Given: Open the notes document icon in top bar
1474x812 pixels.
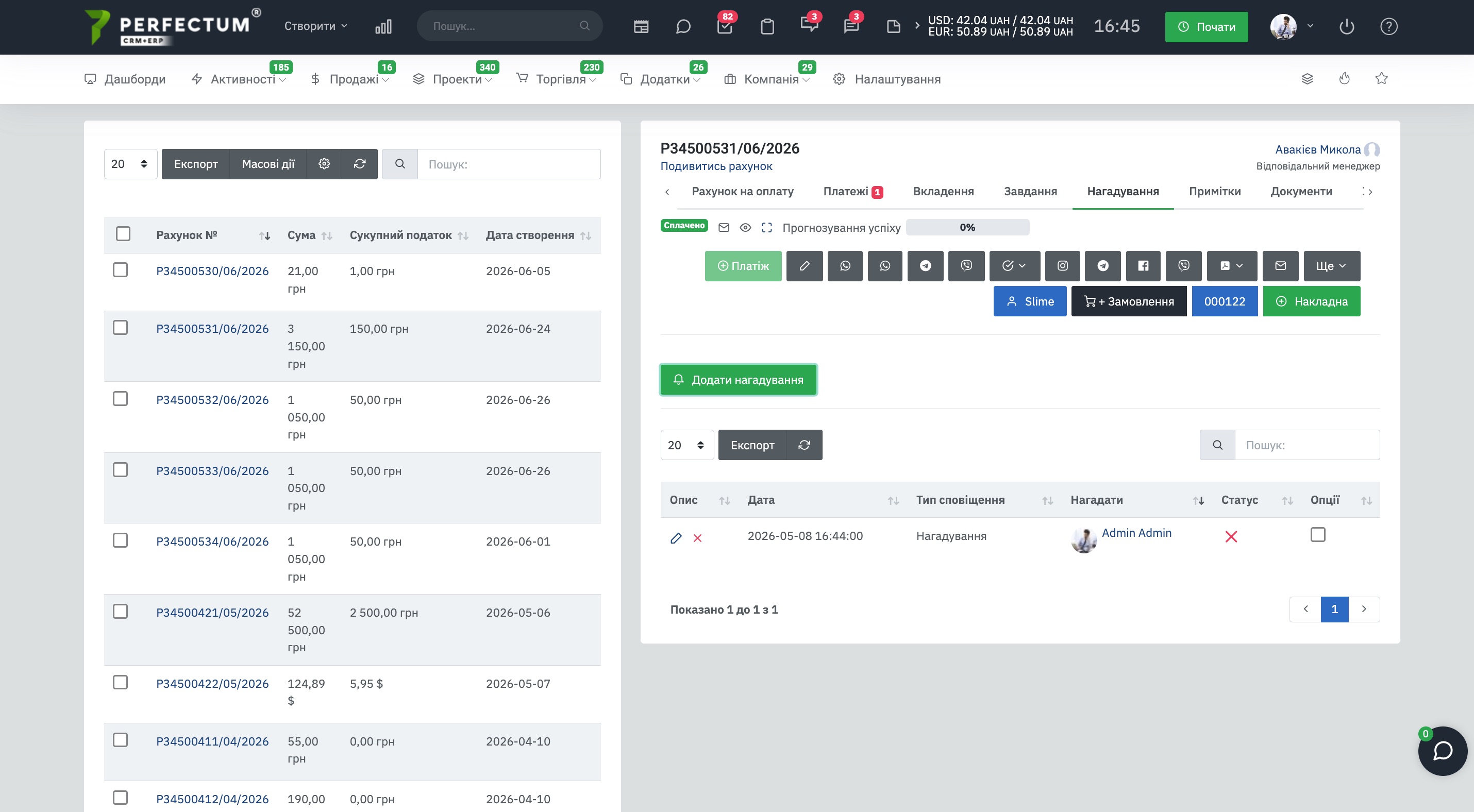Looking at the screenshot, I should coord(893,26).
